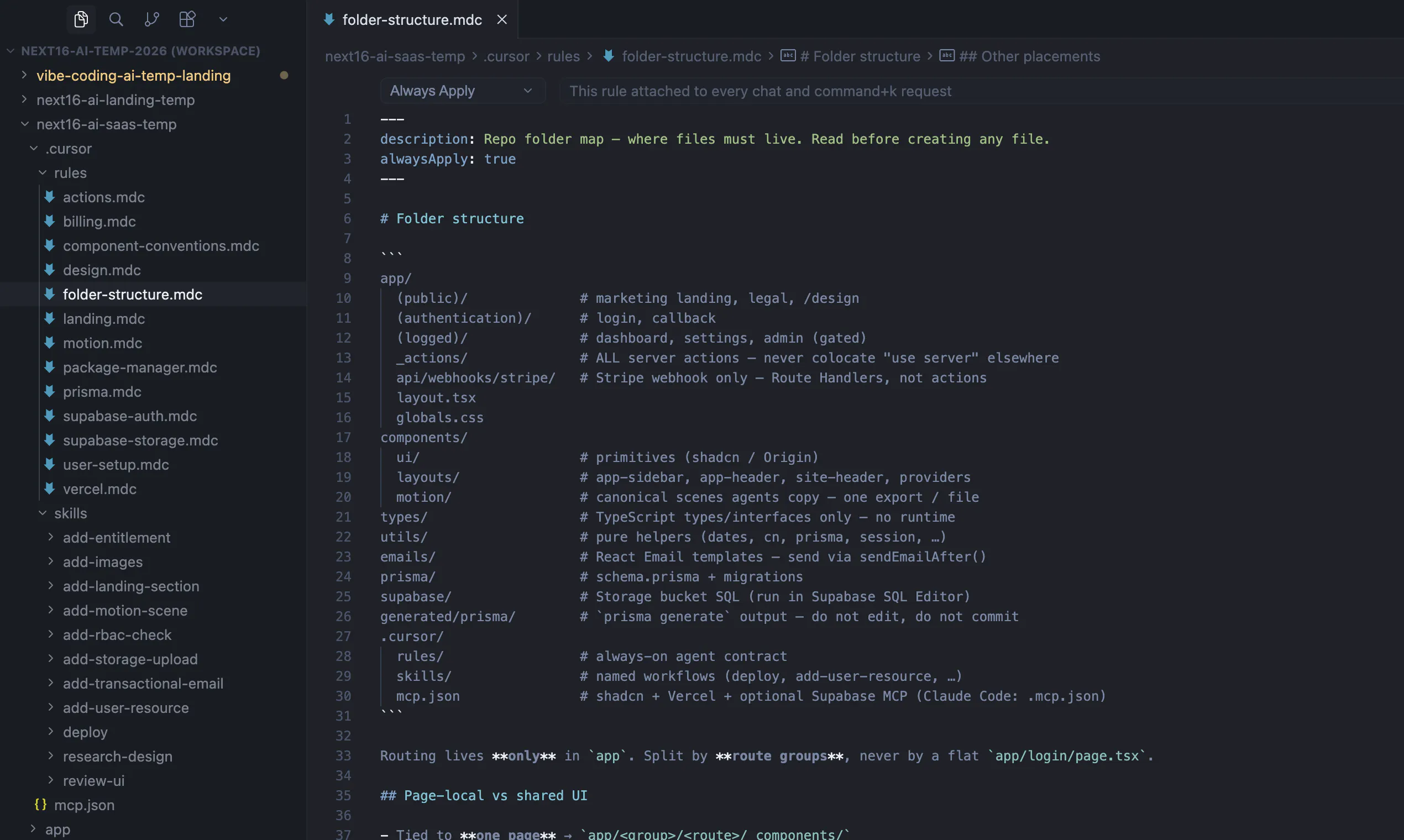Open mcp.json file in tree
Viewport: 1404px width, 840px height.
(x=84, y=805)
